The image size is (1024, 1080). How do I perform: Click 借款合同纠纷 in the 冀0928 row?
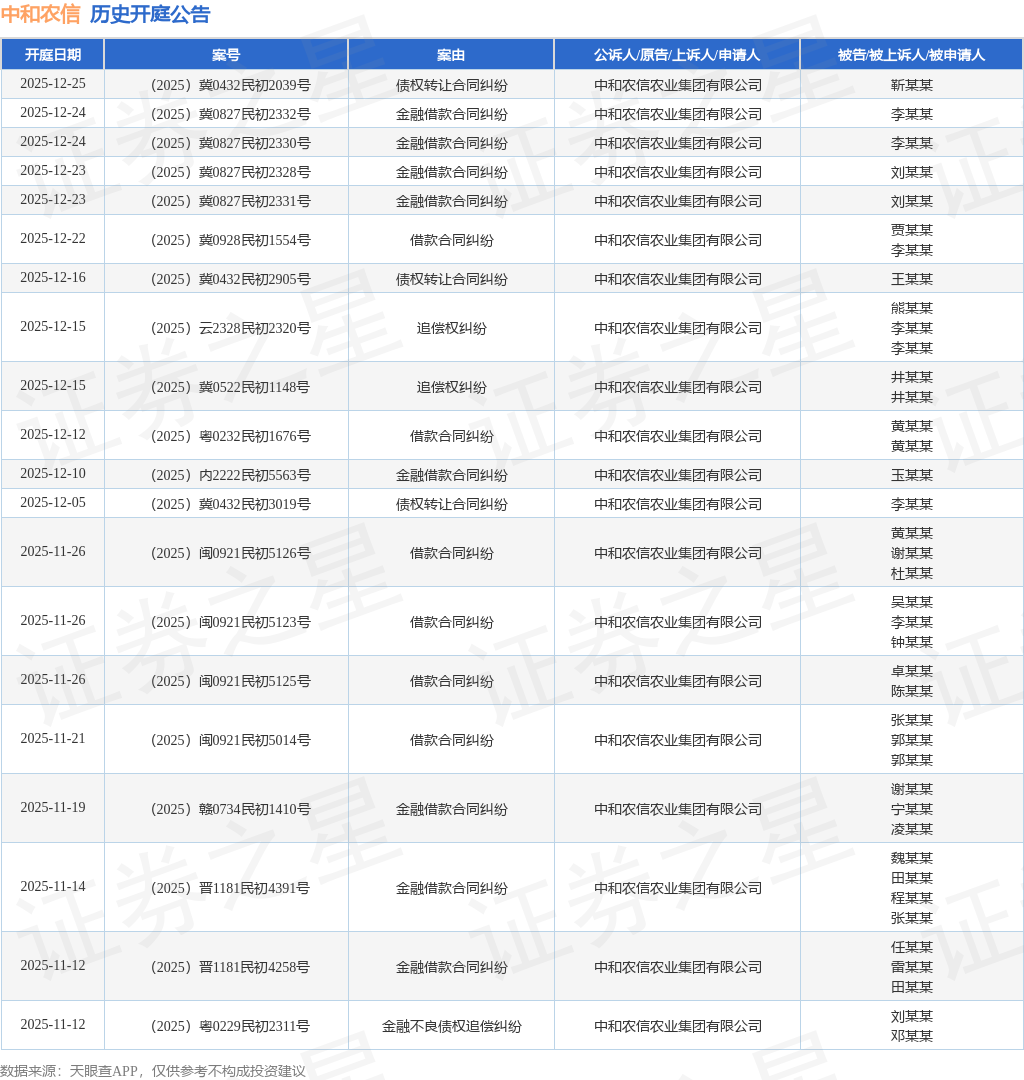click(452, 240)
